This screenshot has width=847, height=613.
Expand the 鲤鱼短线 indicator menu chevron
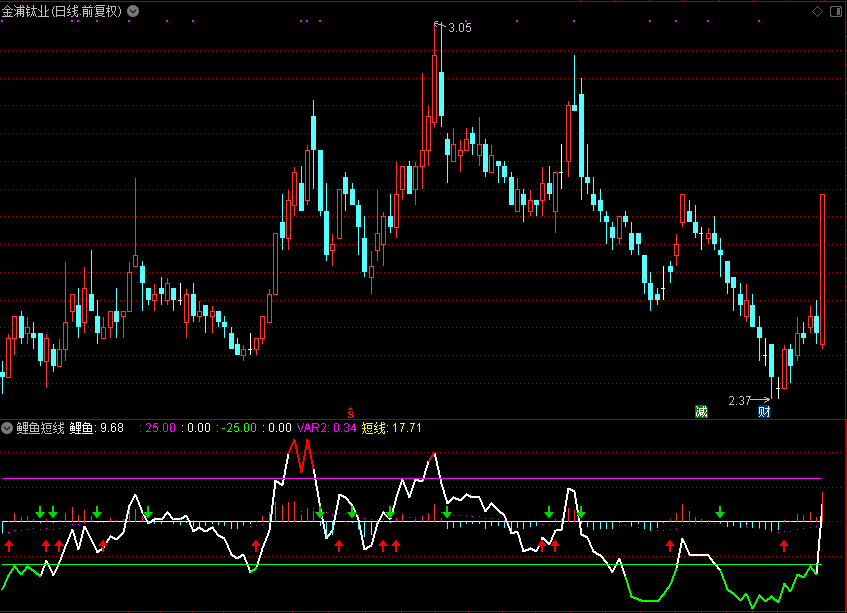click(x=6, y=428)
